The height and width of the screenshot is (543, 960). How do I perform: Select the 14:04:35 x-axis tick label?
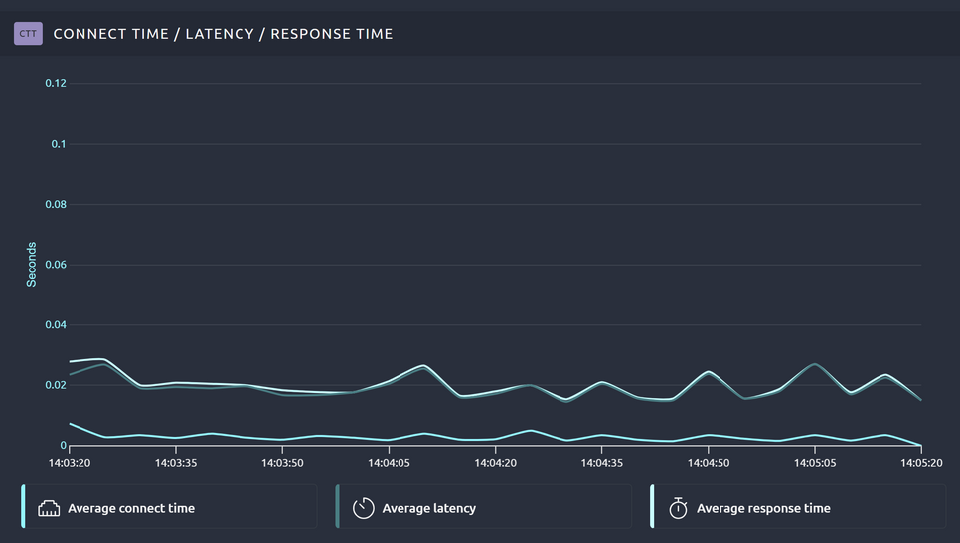pyautogui.click(x=602, y=463)
